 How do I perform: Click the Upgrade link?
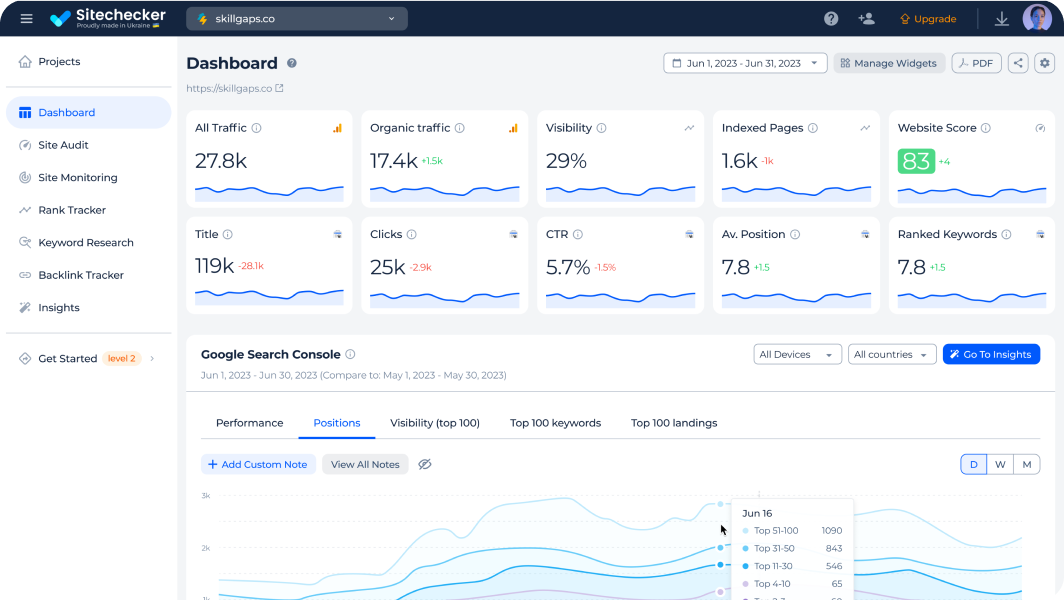[928, 19]
